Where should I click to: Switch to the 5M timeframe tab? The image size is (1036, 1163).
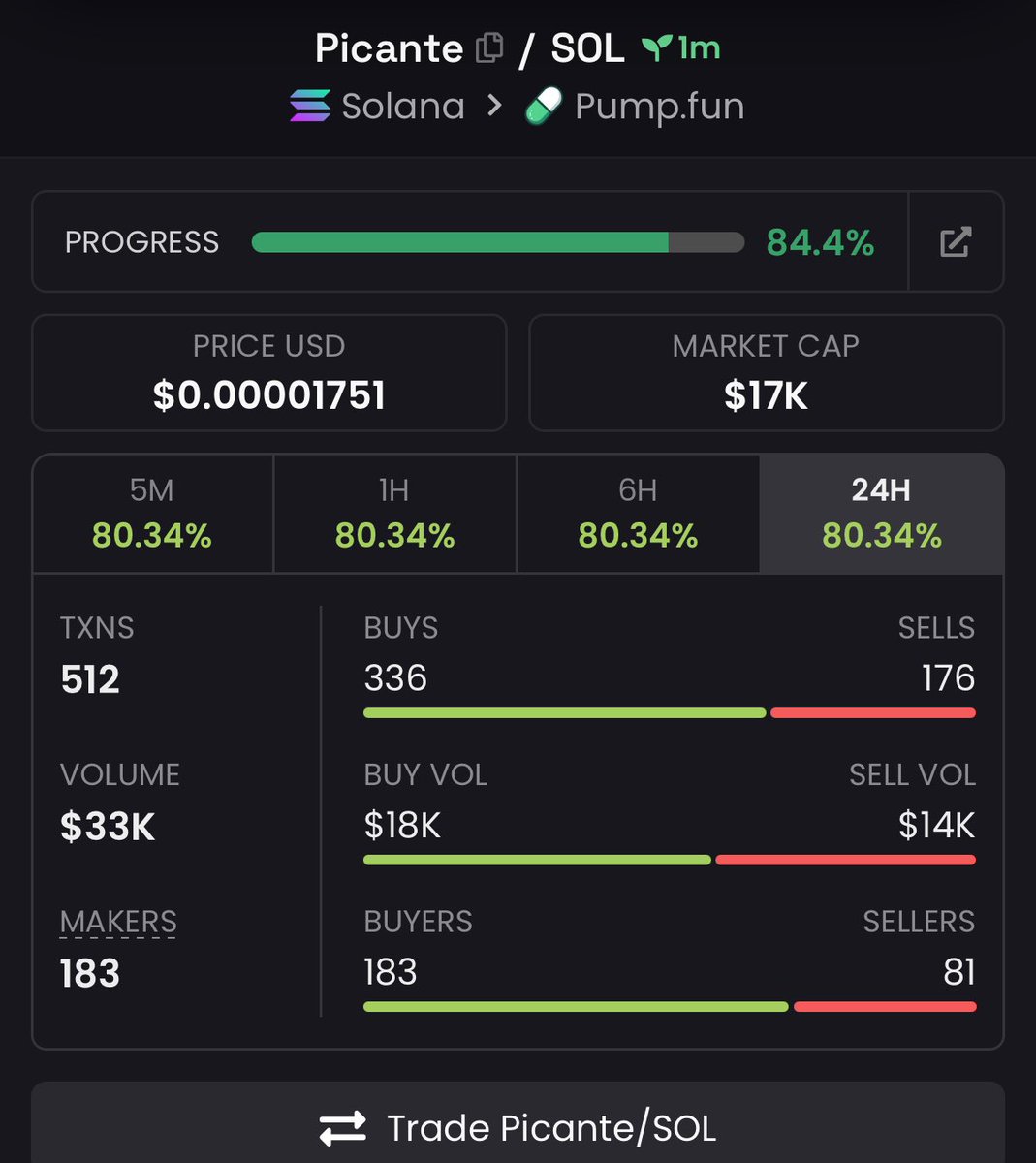tap(152, 514)
